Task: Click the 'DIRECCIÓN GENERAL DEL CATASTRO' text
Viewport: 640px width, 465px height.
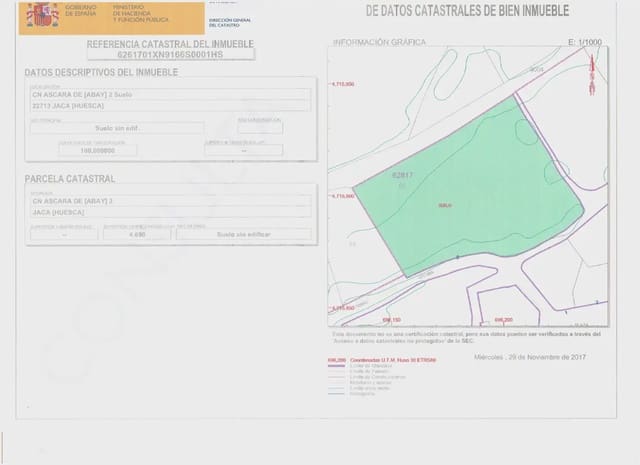Action: 230,22
